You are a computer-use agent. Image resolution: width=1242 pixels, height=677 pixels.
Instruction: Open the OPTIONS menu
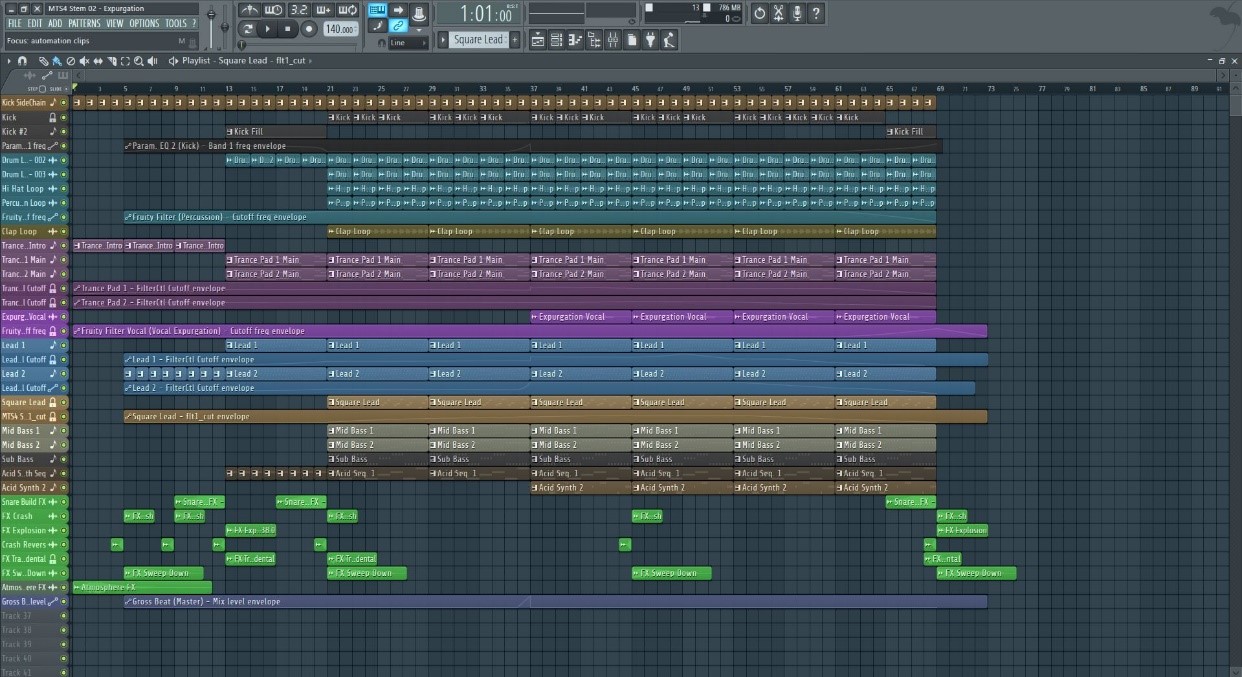pos(144,23)
